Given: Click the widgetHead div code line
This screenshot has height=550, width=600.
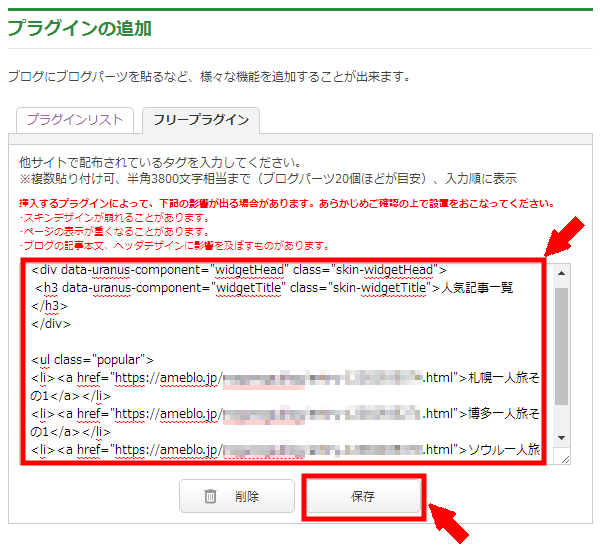Looking at the screenshot, I should click(239, 270).
